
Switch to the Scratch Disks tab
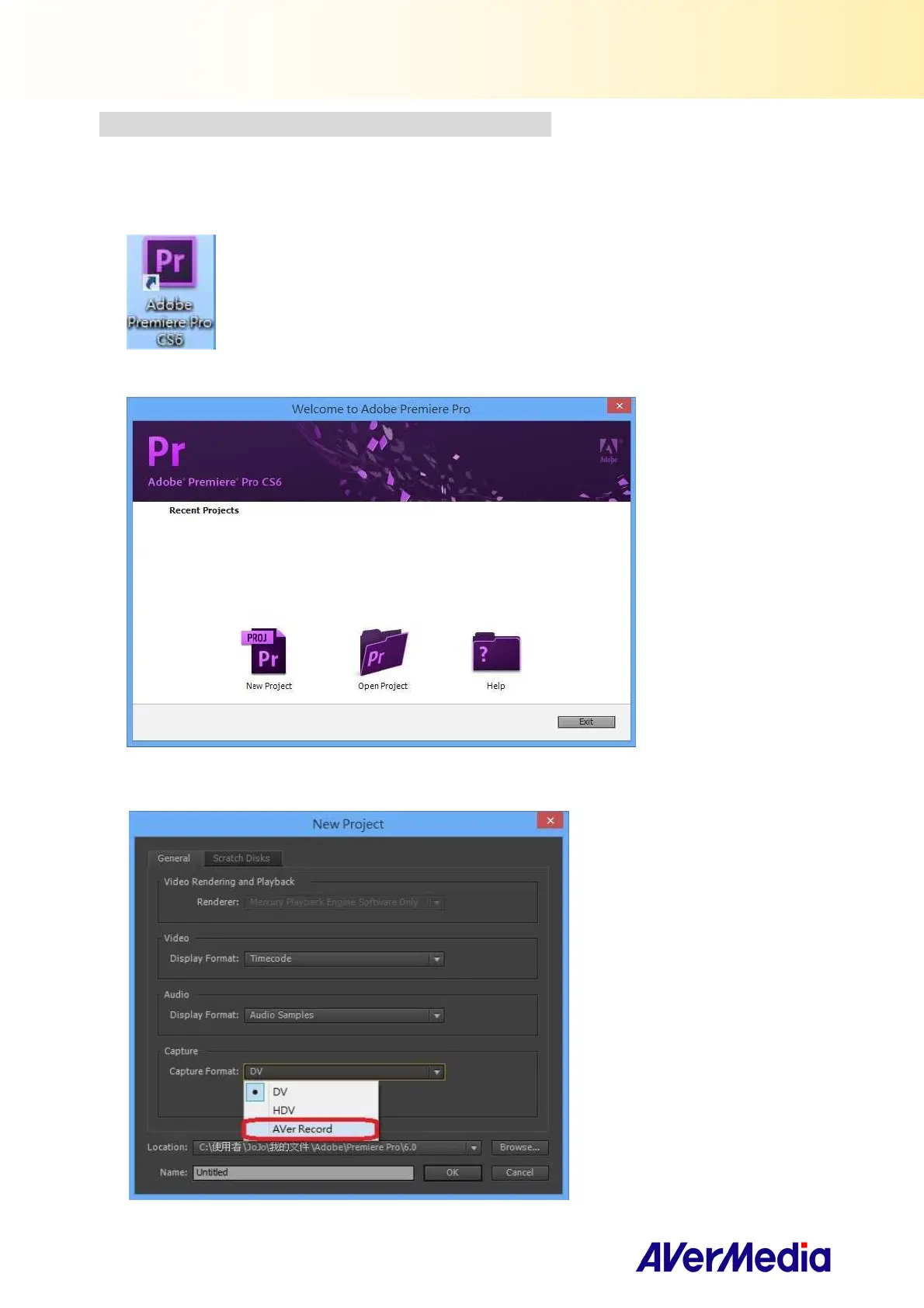(241, 858)
